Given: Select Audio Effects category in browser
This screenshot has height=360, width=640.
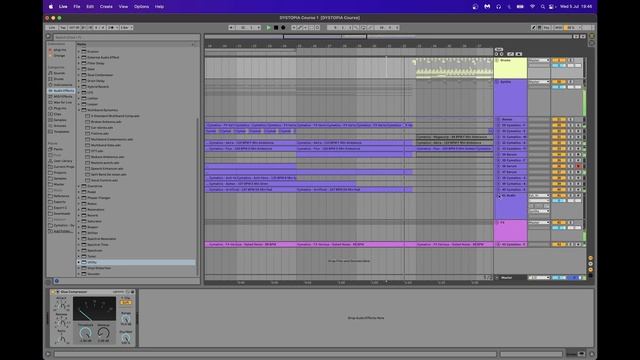Looking at the screenshot, I should click(x=62, y=91).
